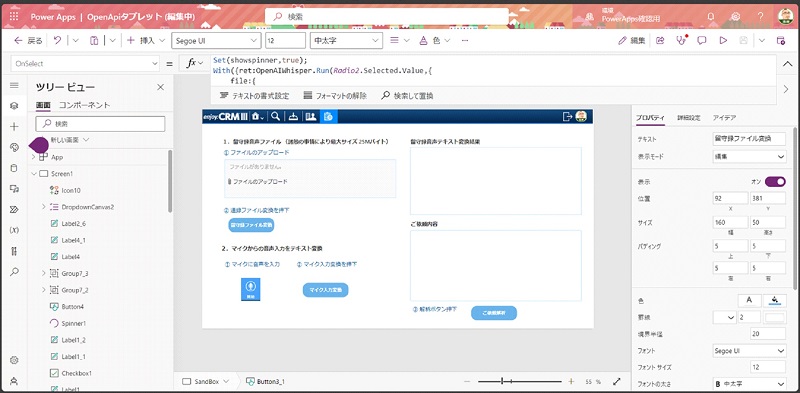Click テキストの書式設定 format text button
Image resolution: width=800 pixels, height=393 pixels.
coord(254,95)
